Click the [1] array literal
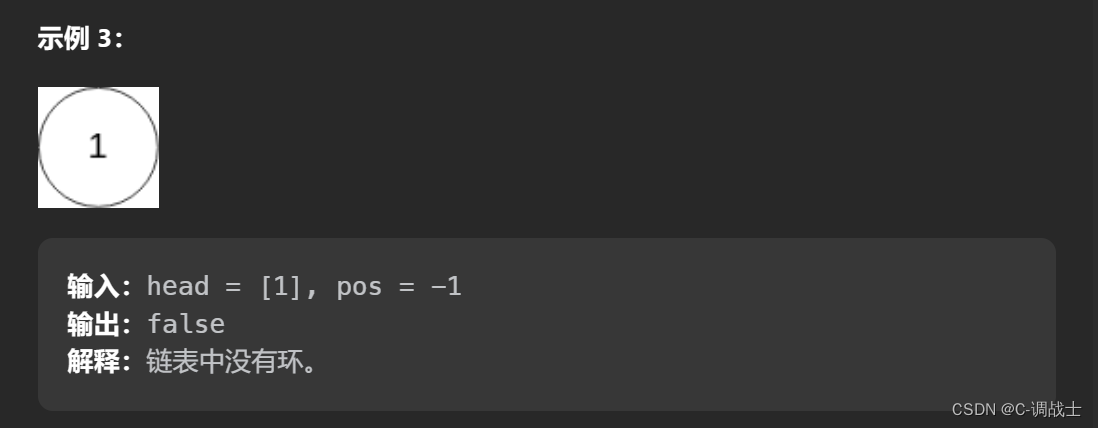Image resolution: width=1098 pixels, height=428 pixels. tap(280, 287)
